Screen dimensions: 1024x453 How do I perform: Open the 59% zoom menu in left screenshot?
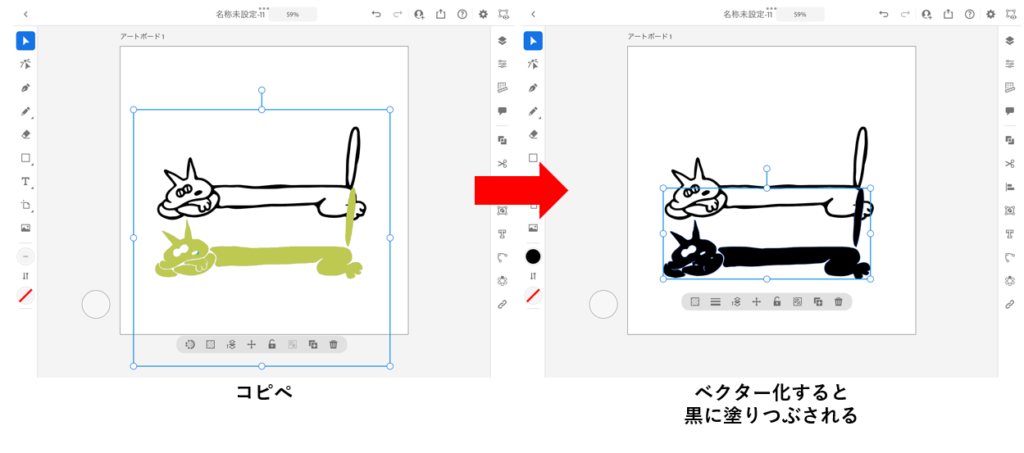293,14
